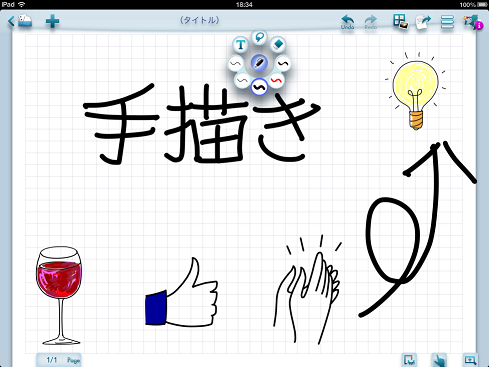Choose the medium black pen preset next to the eraser
The height and width of the screenshot is (367, 489).
[283, 63]
